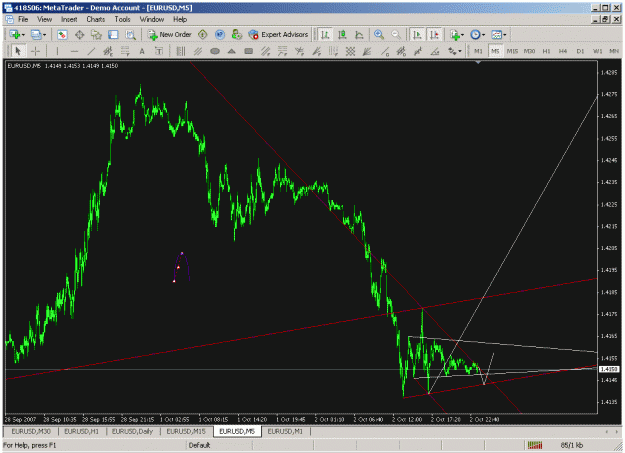625x453 pixels.
Task: Switch to the EURUSD,H1 chart tab
Action: coord(82,431)
